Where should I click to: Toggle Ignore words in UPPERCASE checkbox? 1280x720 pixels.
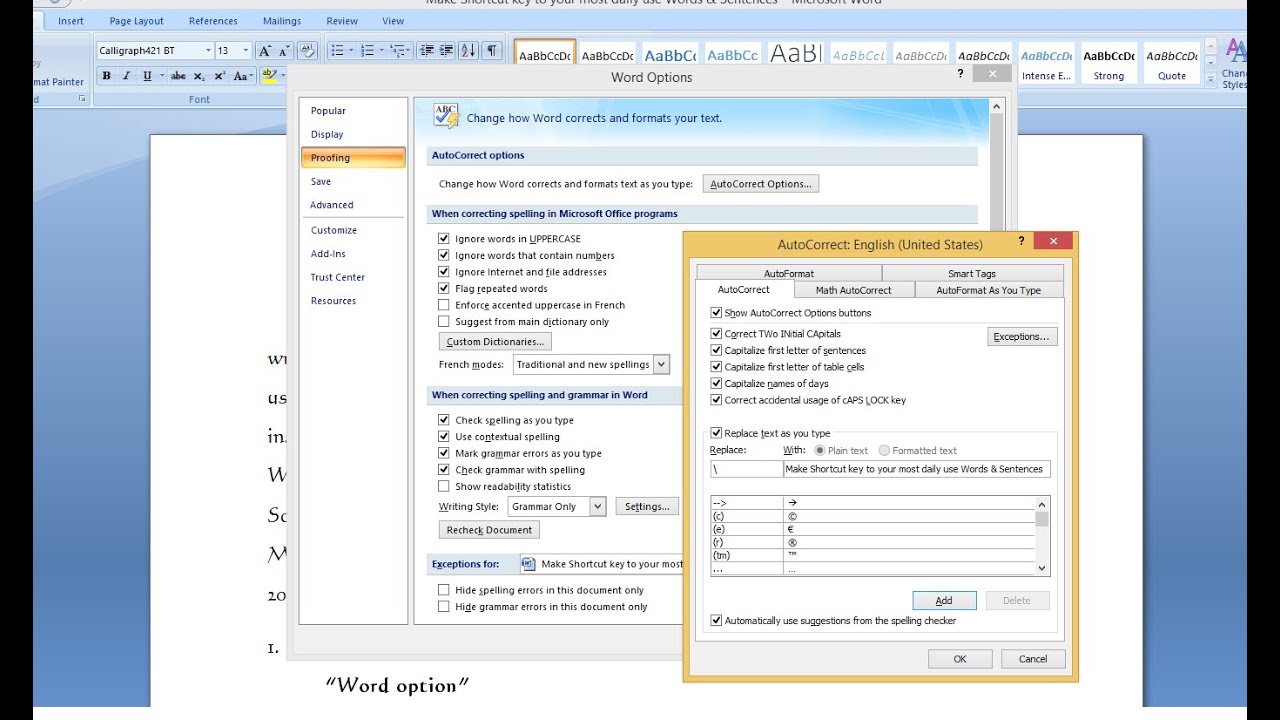tap(444, 239)
